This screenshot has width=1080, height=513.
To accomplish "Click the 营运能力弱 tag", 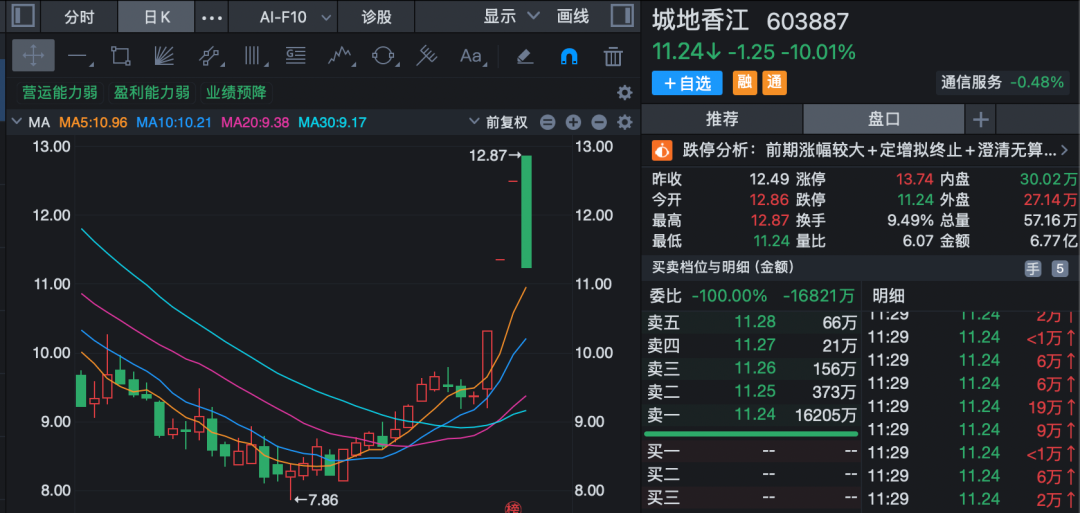I will tap(60, 92).
